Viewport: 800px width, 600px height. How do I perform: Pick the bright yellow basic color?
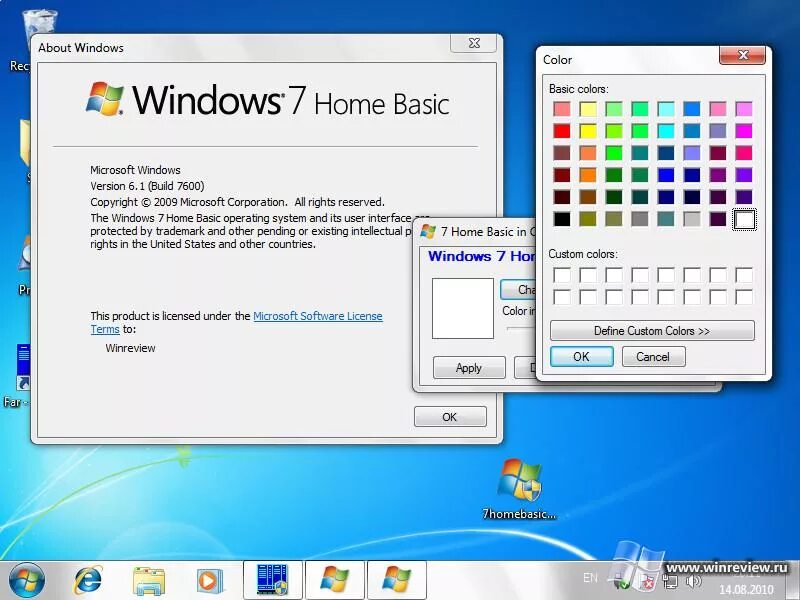pos(588,131)
